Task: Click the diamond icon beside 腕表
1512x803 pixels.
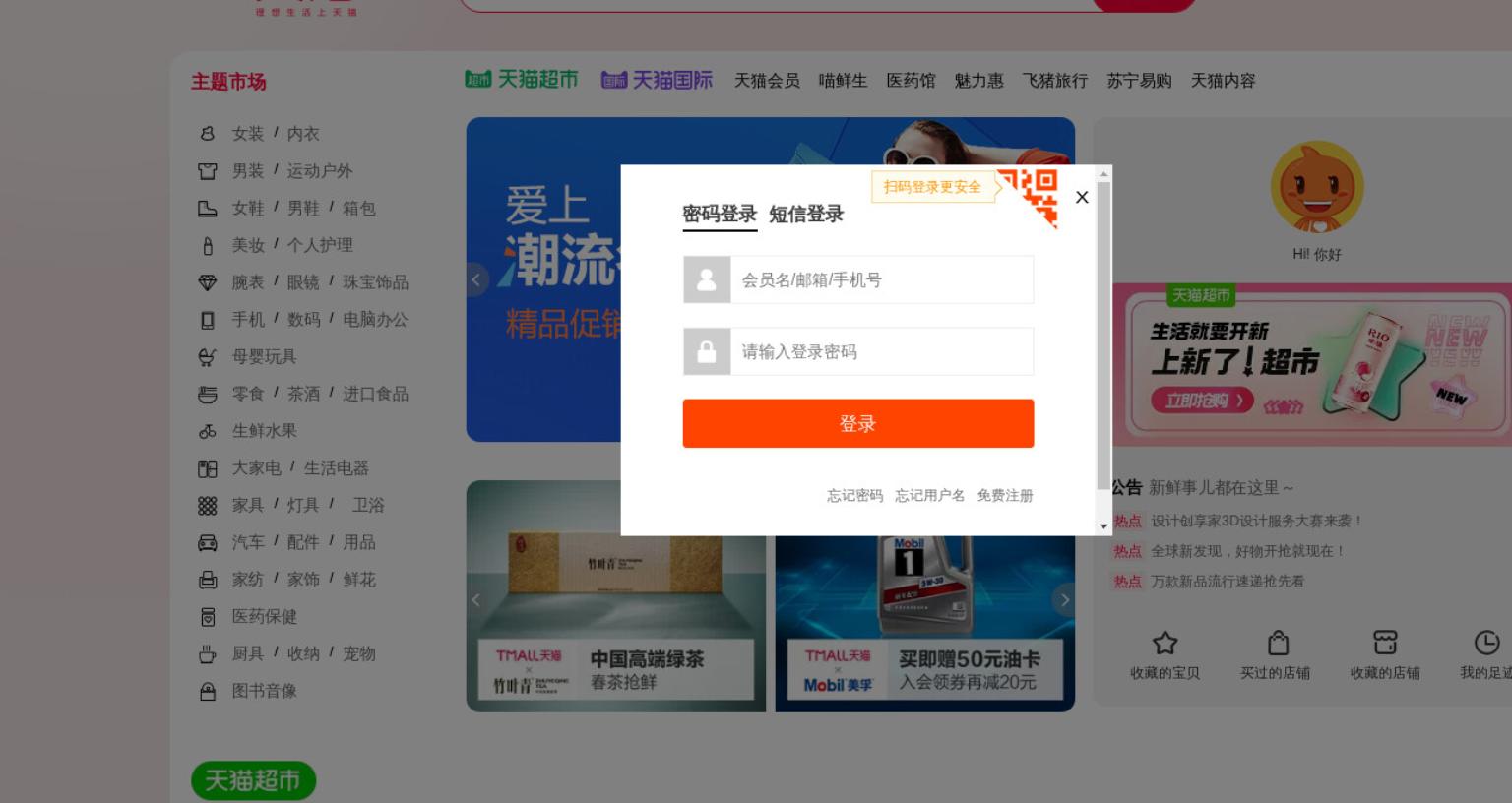Action: (208, 282)
